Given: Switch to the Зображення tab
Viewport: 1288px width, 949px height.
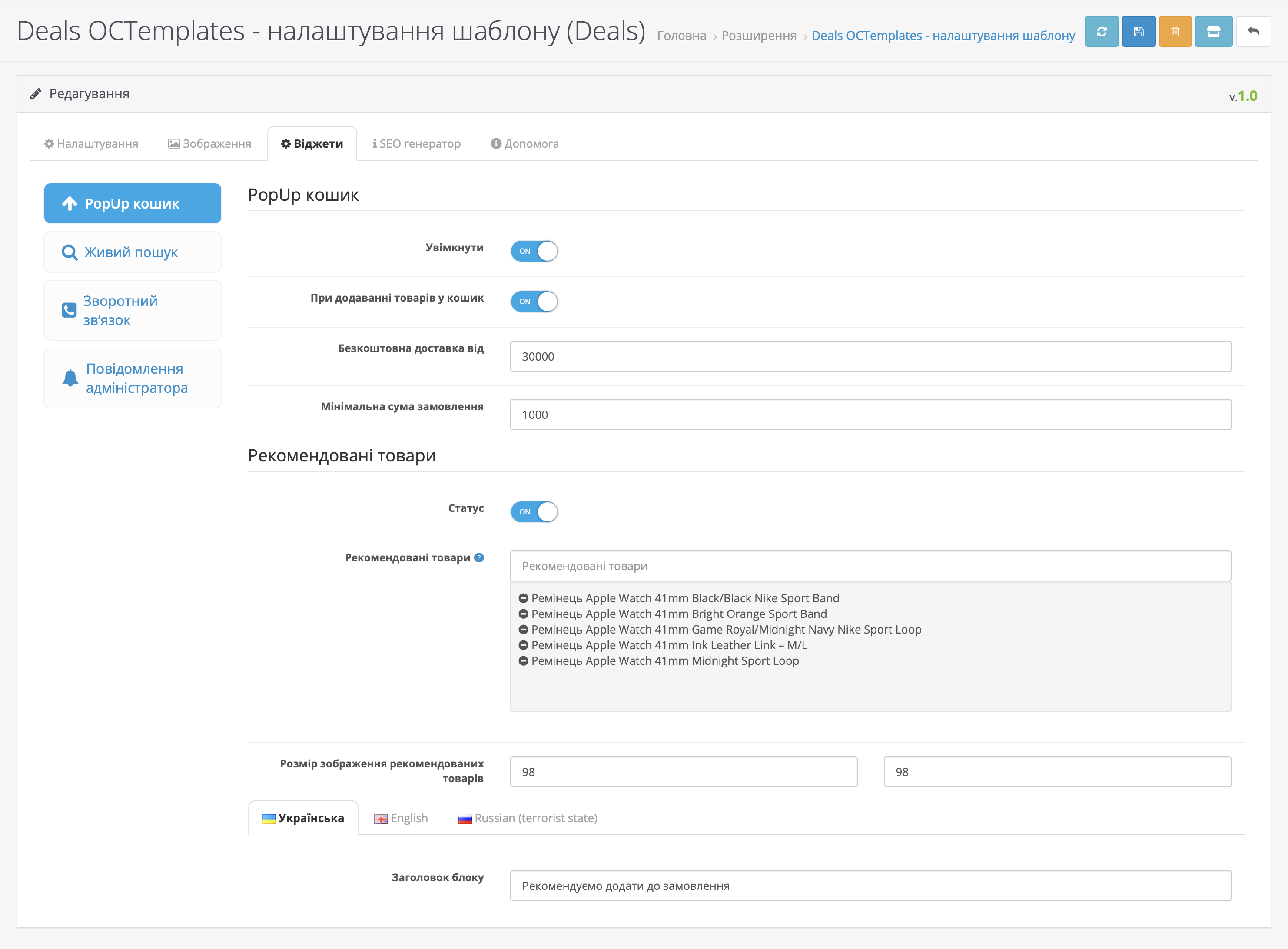Looking at the screenshot, I should tap(210, 144).
